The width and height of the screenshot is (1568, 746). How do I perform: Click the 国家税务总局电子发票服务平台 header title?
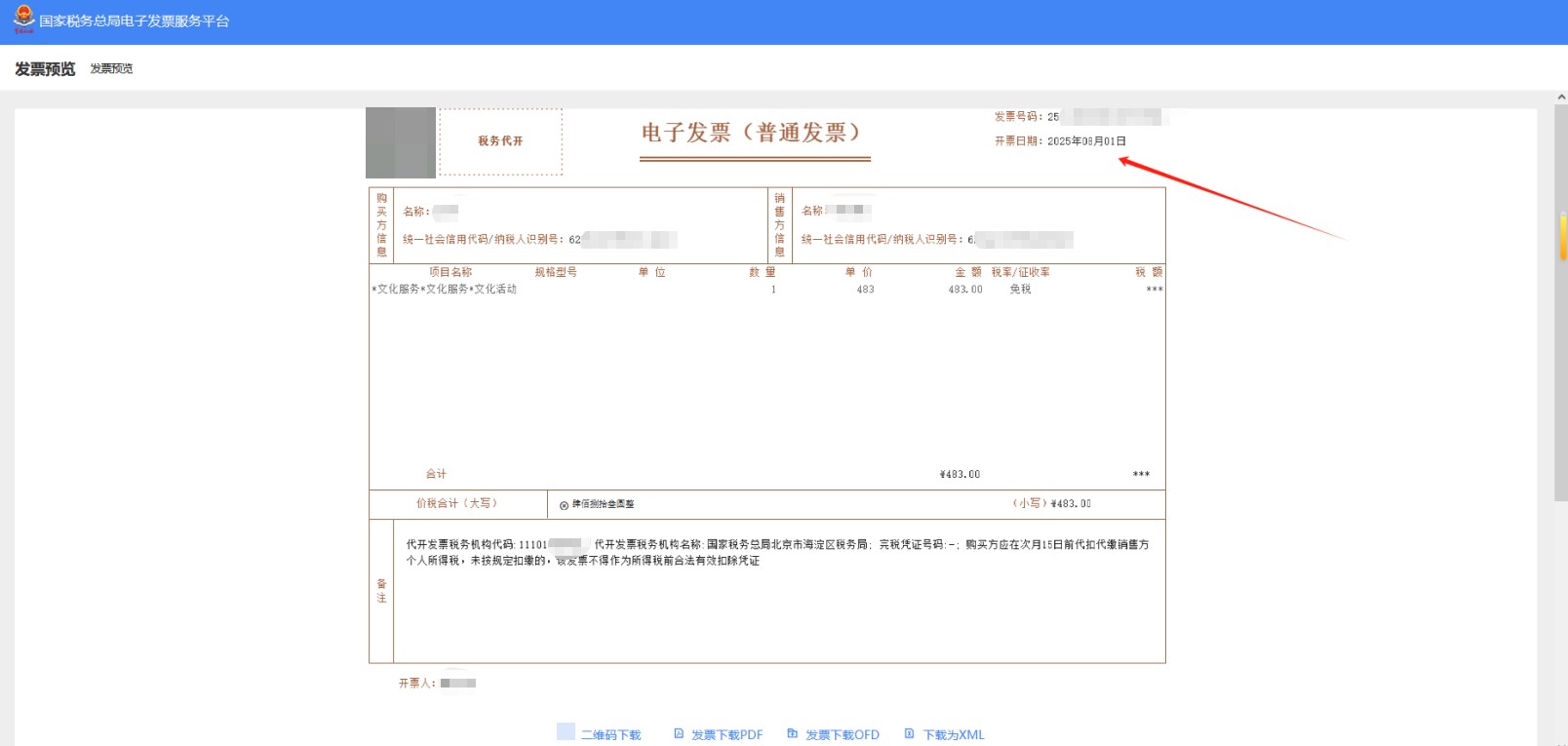click(135, 21)
